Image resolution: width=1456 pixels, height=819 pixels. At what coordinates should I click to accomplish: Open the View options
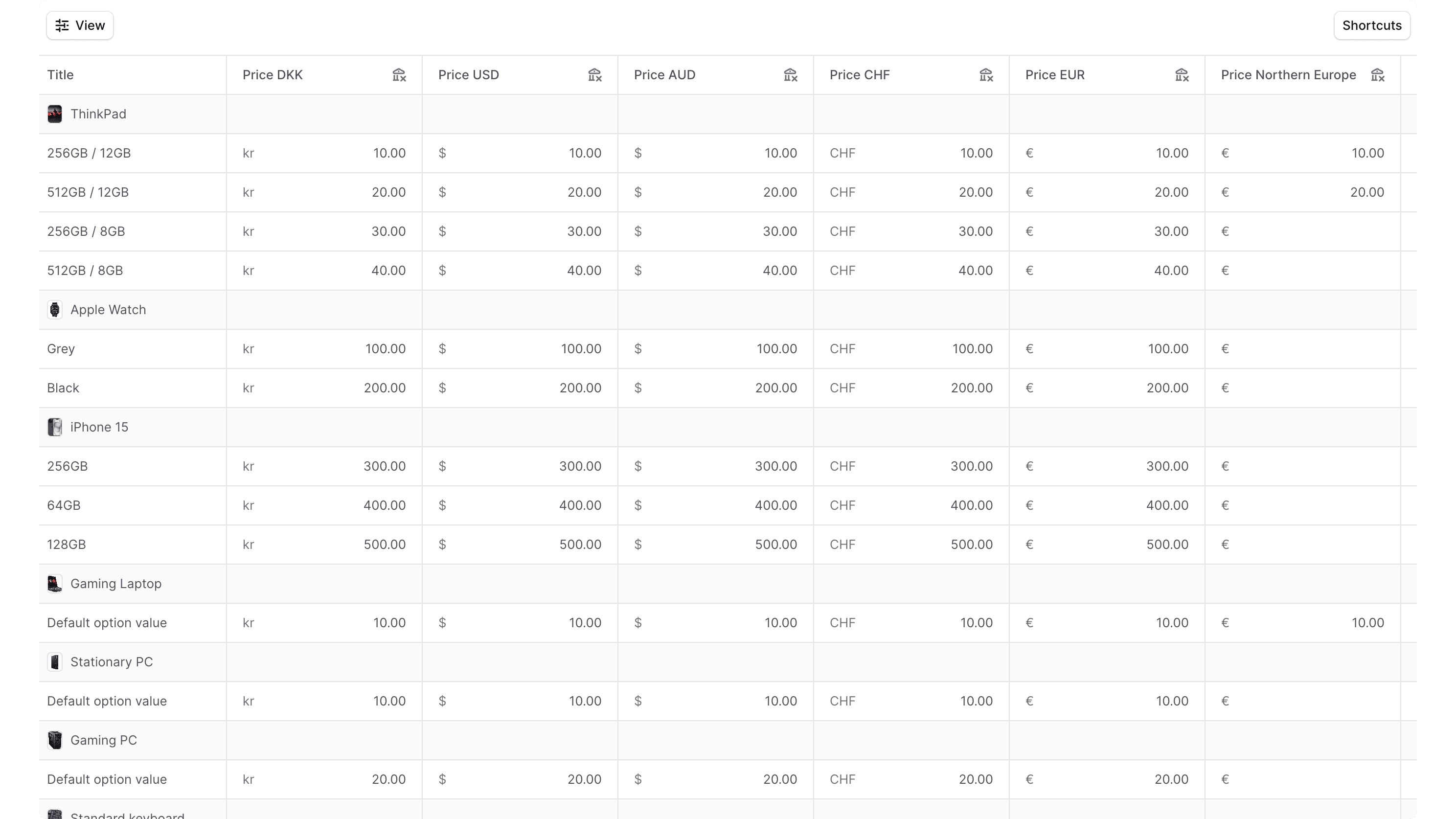pos(79,25)
